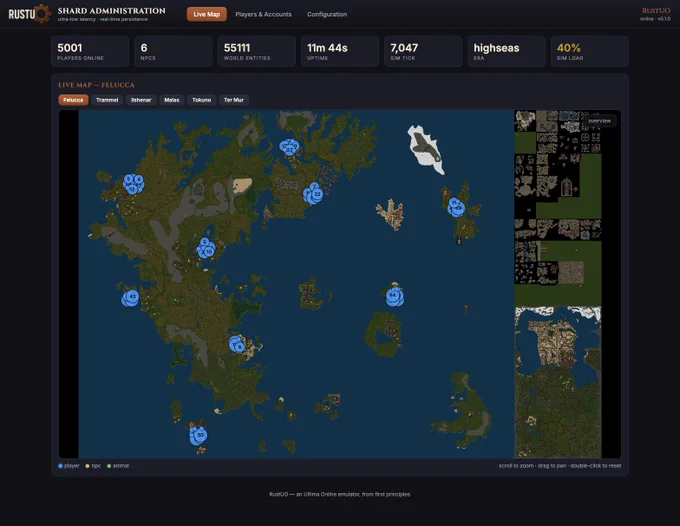
Task: Select the player cluster marked 64
Action: [394, 296]
